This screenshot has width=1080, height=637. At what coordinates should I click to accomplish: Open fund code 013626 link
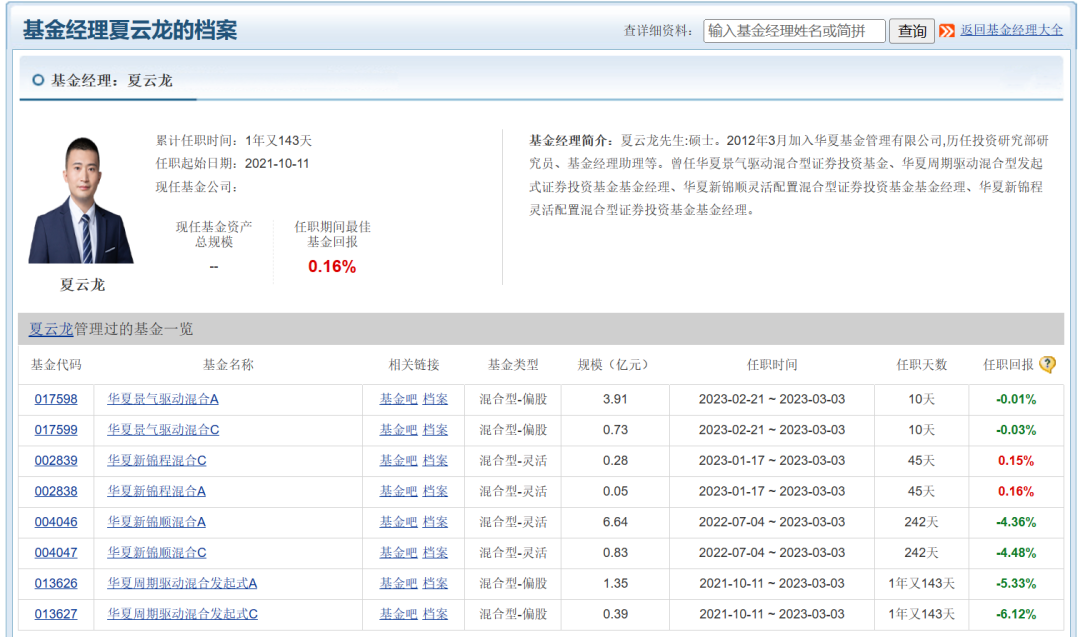[x=56, y=583]
